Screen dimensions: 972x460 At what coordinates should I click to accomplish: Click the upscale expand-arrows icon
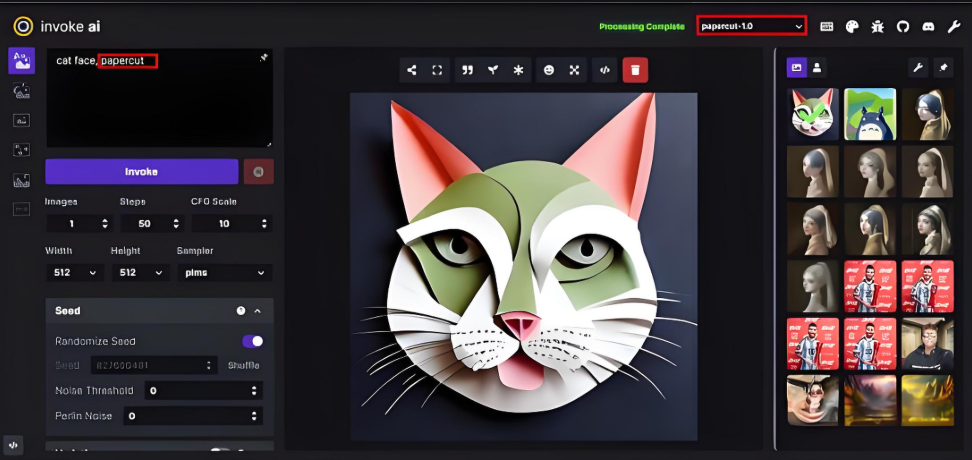(574, 70)
